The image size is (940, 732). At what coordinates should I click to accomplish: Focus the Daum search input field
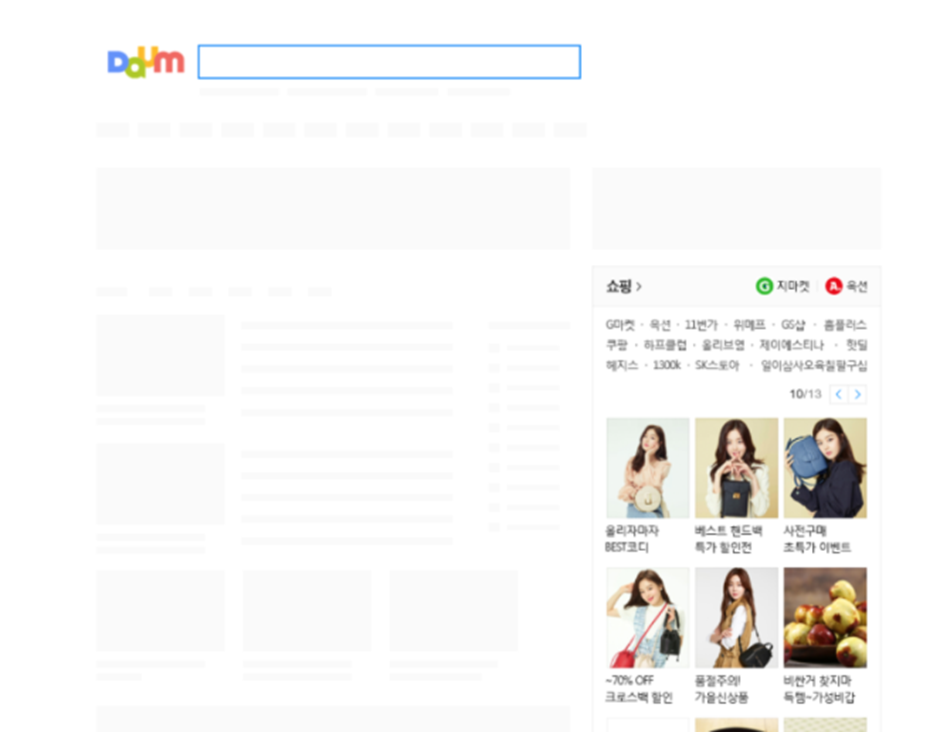pyautogui.click(x=389, y=62)
